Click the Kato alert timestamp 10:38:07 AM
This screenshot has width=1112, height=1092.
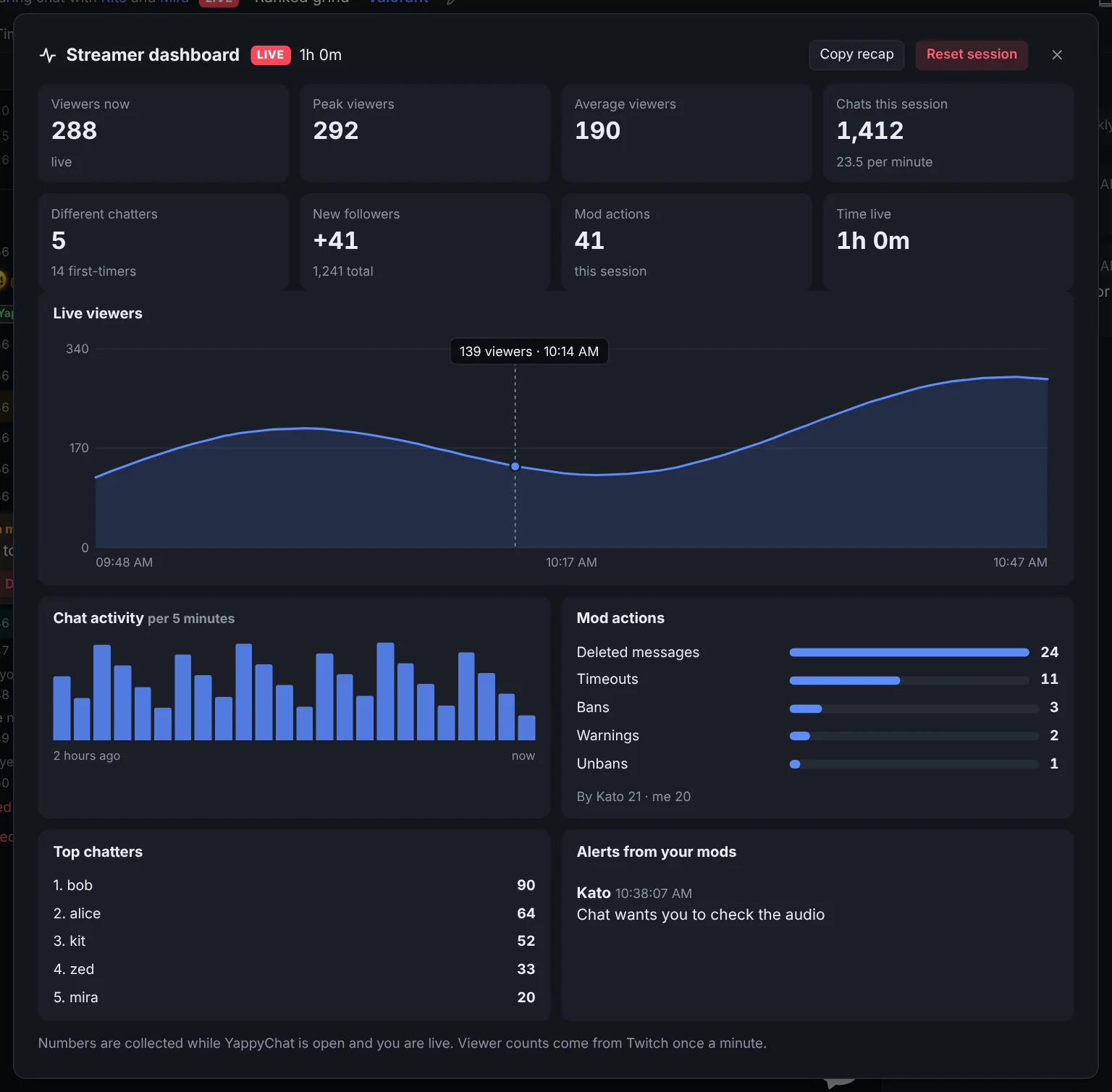click(654, 894)
